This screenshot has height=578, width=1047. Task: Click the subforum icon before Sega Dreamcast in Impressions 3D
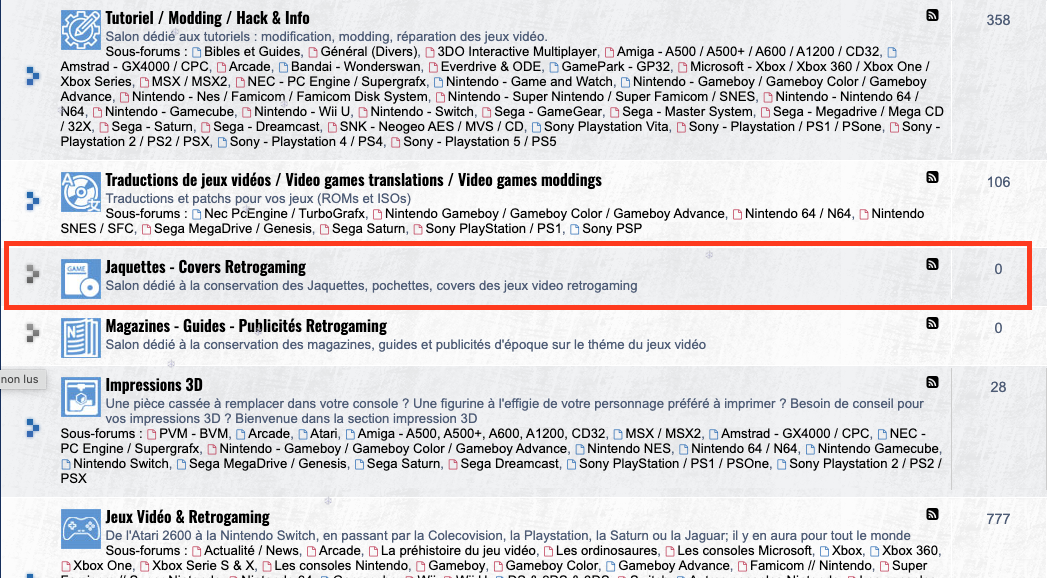coord(453,465)
